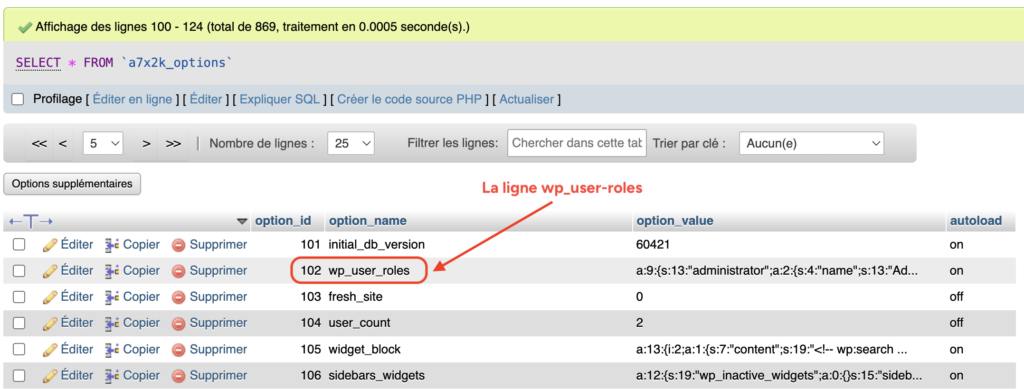The image size is (1024, 389).
Task: Click the widget_block option_name cell
Action: point(364,349)
